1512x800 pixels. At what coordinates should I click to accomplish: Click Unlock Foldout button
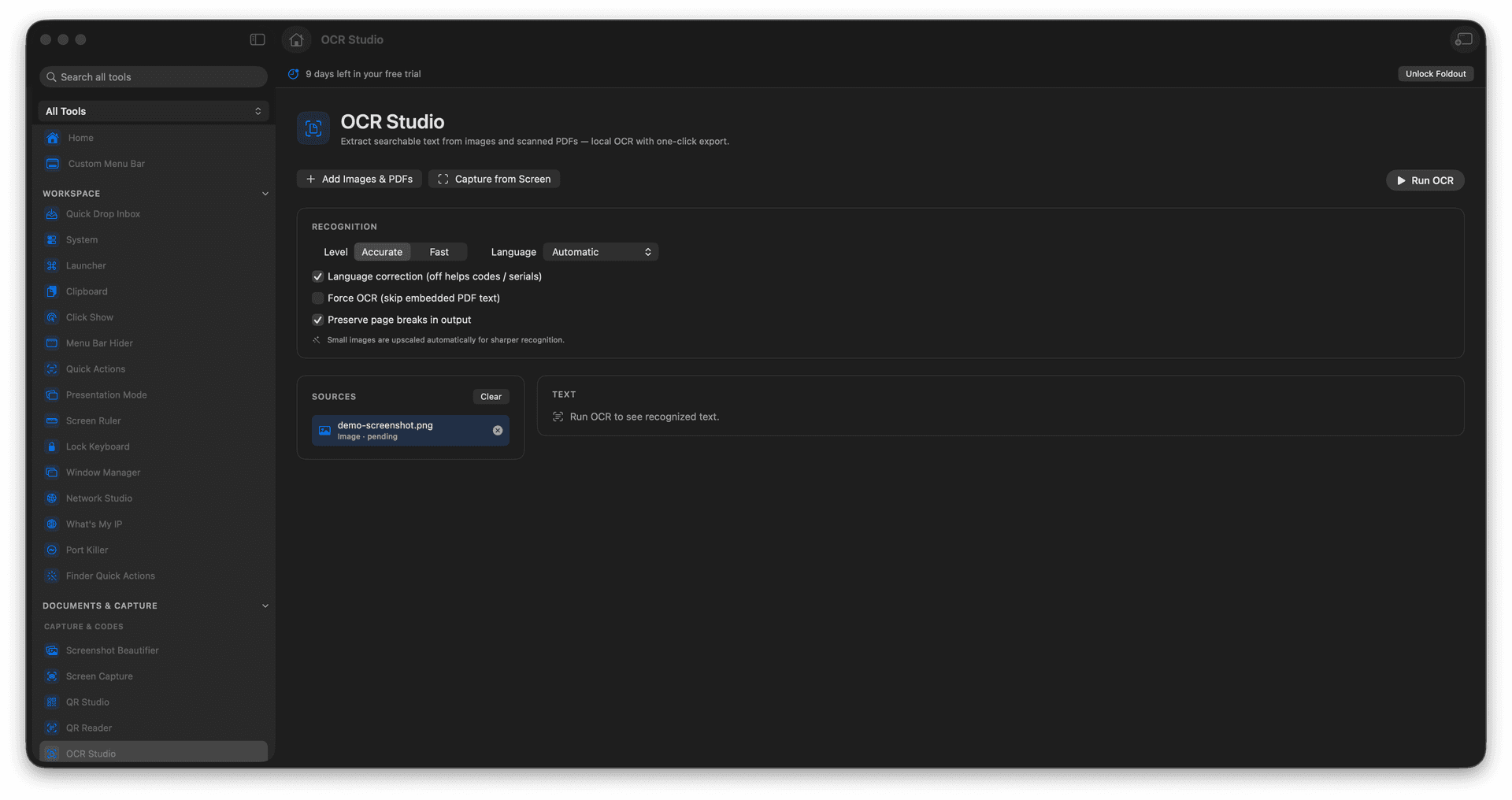pos(1435,74)
